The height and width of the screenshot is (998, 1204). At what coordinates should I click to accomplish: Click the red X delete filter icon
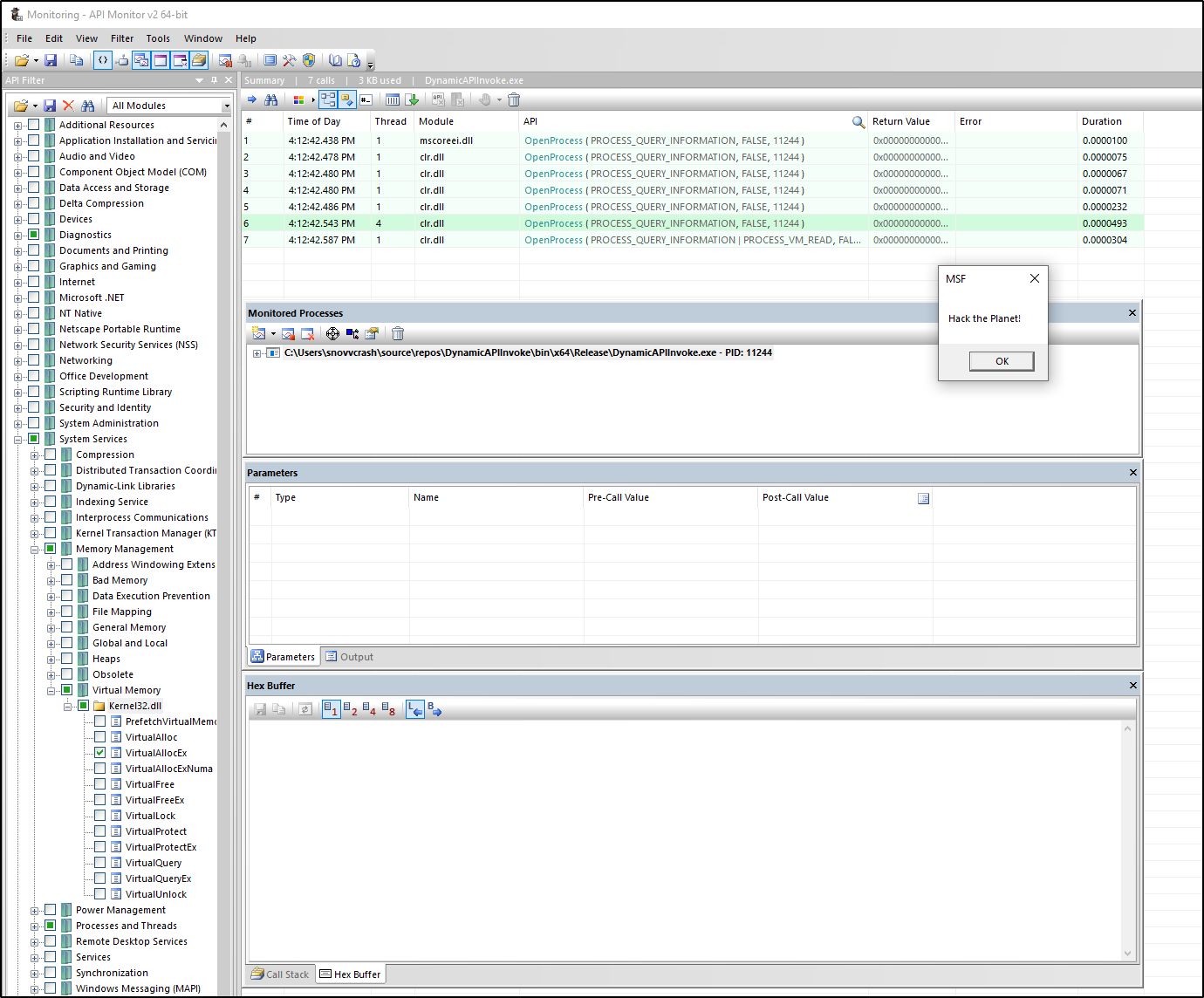click(69, 106)
